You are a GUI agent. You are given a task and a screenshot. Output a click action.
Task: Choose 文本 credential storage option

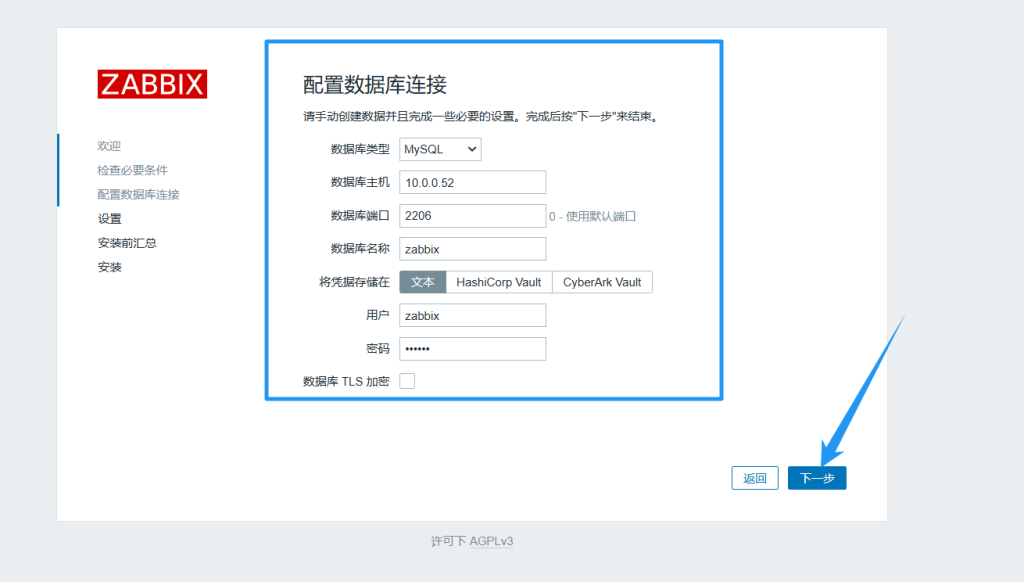422,282
